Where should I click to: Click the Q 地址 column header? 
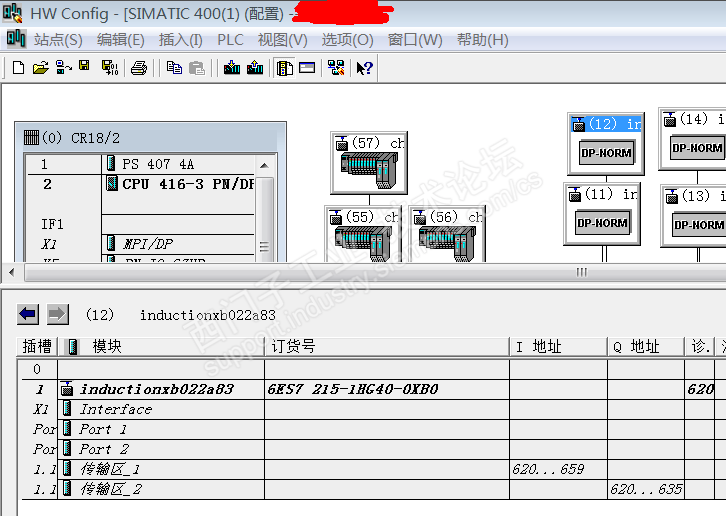(x=646, y=346)
